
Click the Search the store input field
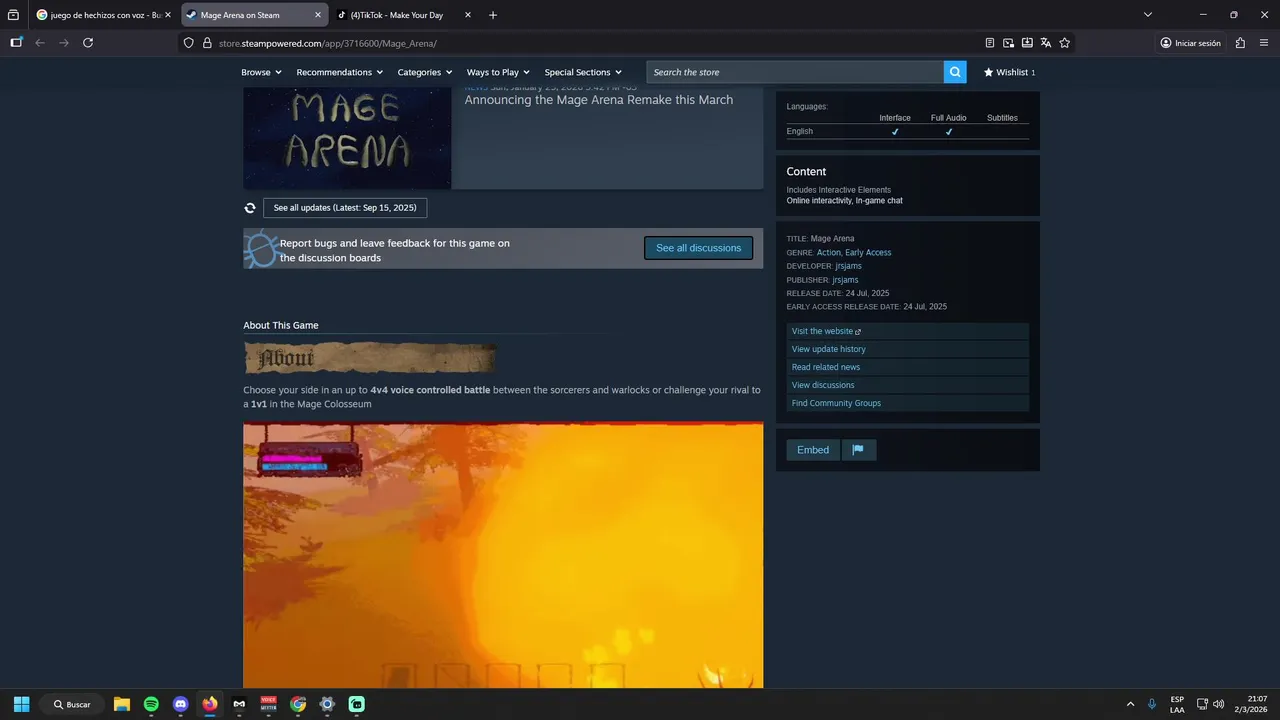795,72
